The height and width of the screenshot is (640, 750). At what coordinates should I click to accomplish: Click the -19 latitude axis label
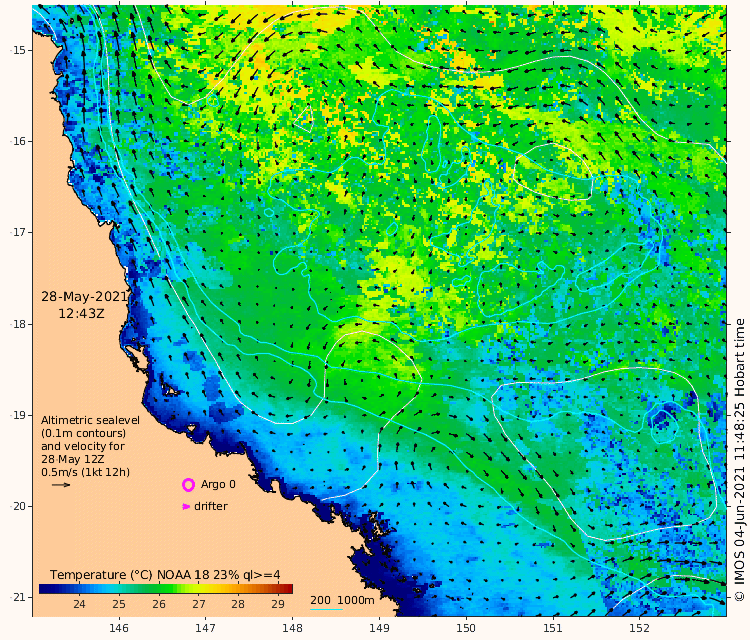18,415
